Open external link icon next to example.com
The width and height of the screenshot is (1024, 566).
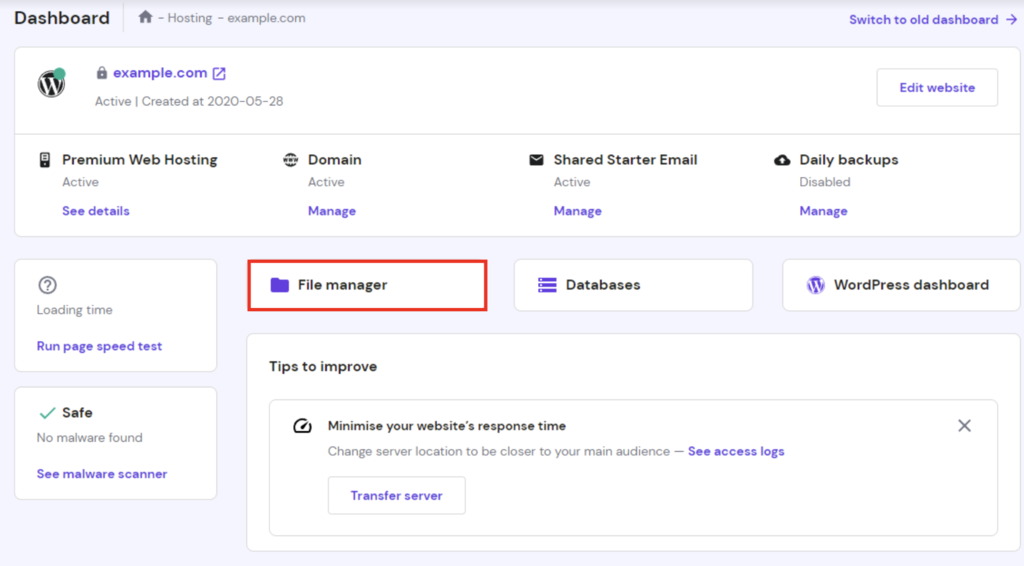(219, 73)
